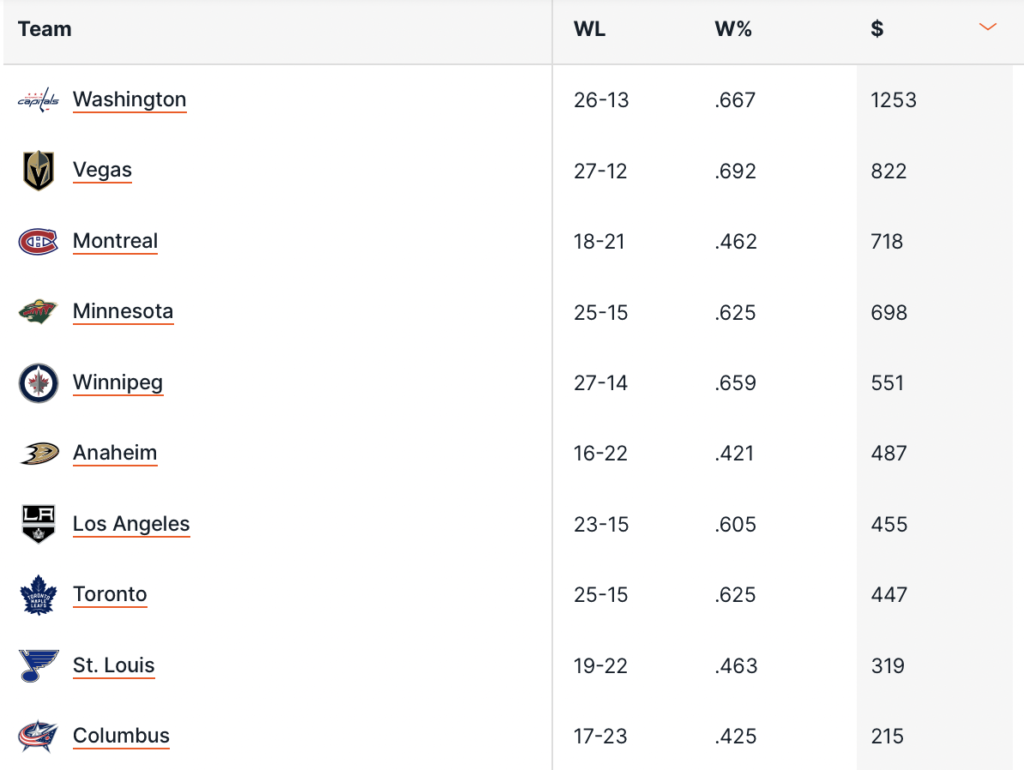
Task: Click the Minnesota Wild logo icon
Action: (x=38, y=312)
